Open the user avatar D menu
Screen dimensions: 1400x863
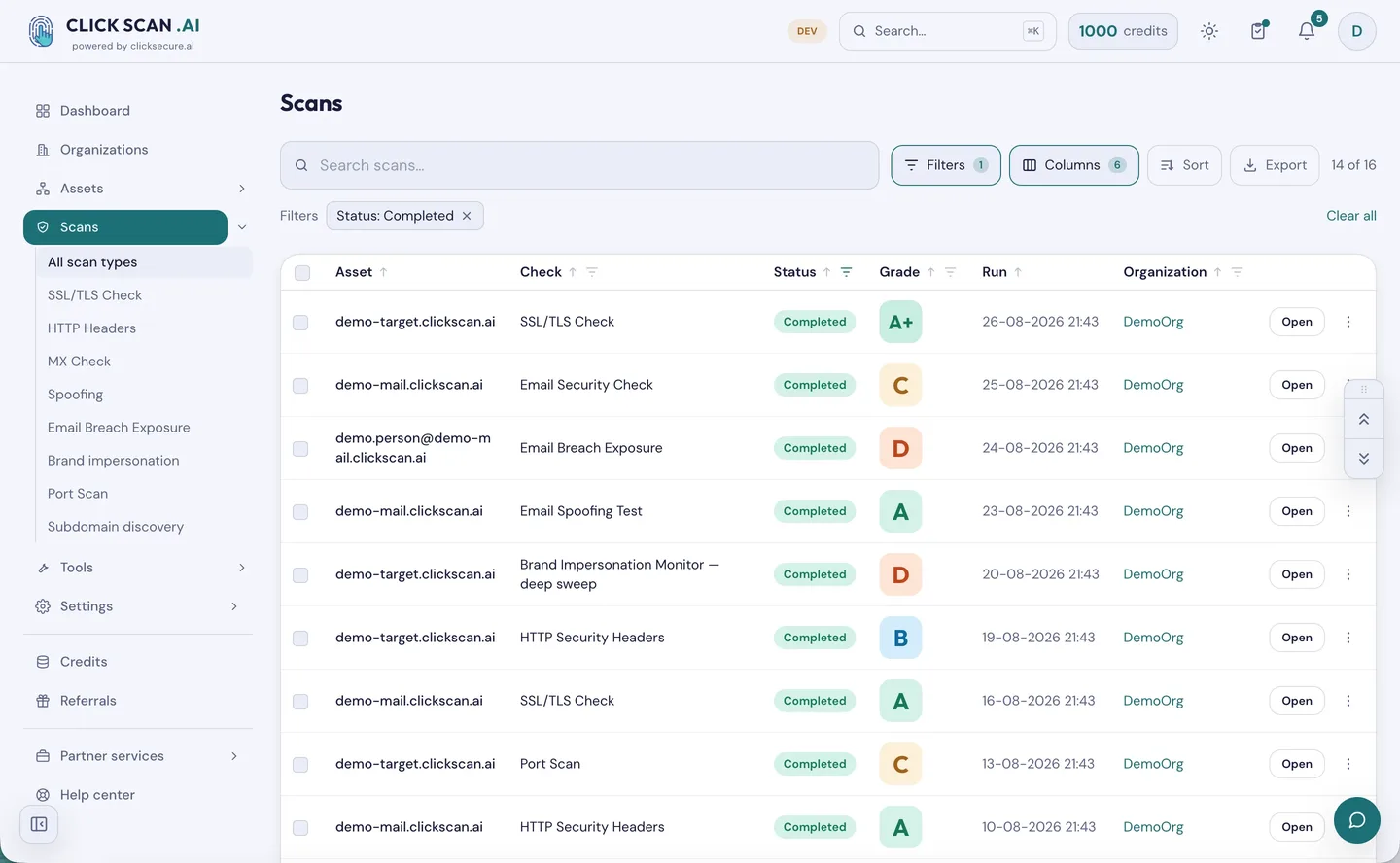pyautogui.click(x=1357, y=31)
